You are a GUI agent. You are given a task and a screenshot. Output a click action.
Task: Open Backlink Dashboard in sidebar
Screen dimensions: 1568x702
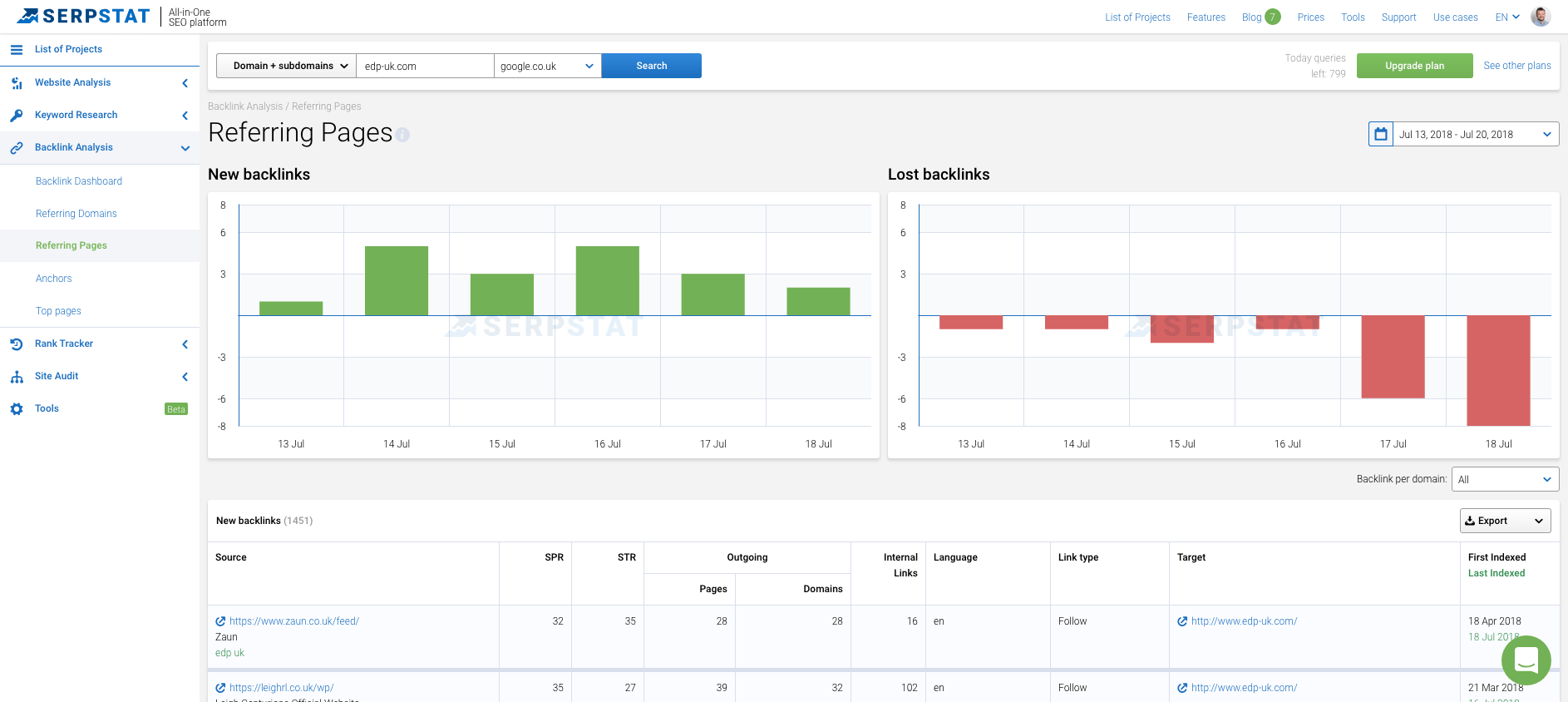pyautogui.click(x=79, y=181)
